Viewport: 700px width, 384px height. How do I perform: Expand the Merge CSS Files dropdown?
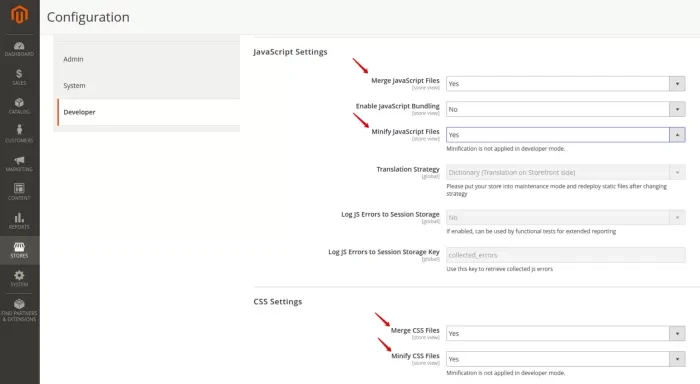pyautogui.click(x=566, y=334)
